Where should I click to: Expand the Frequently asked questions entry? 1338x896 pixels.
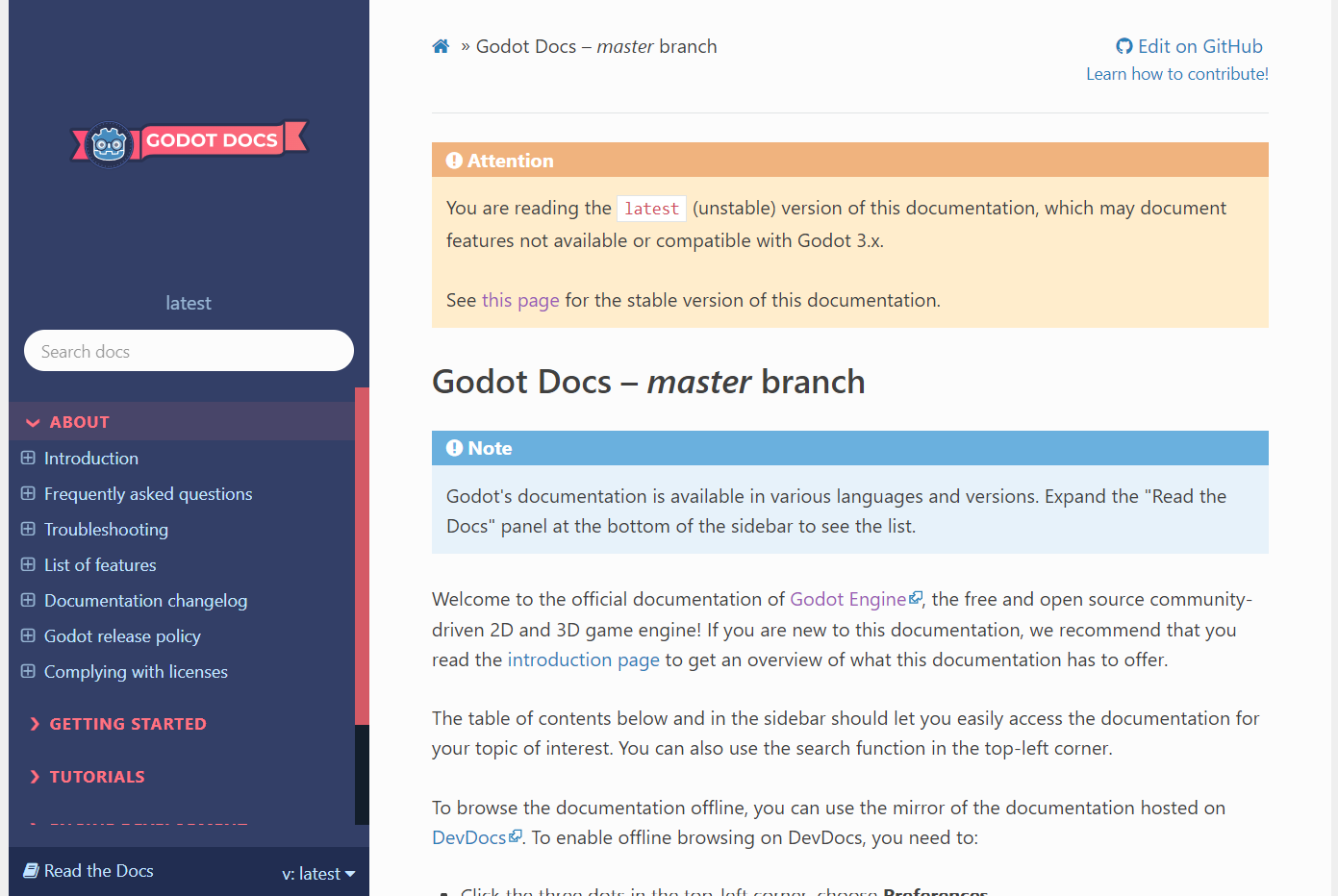click(27, 493)
